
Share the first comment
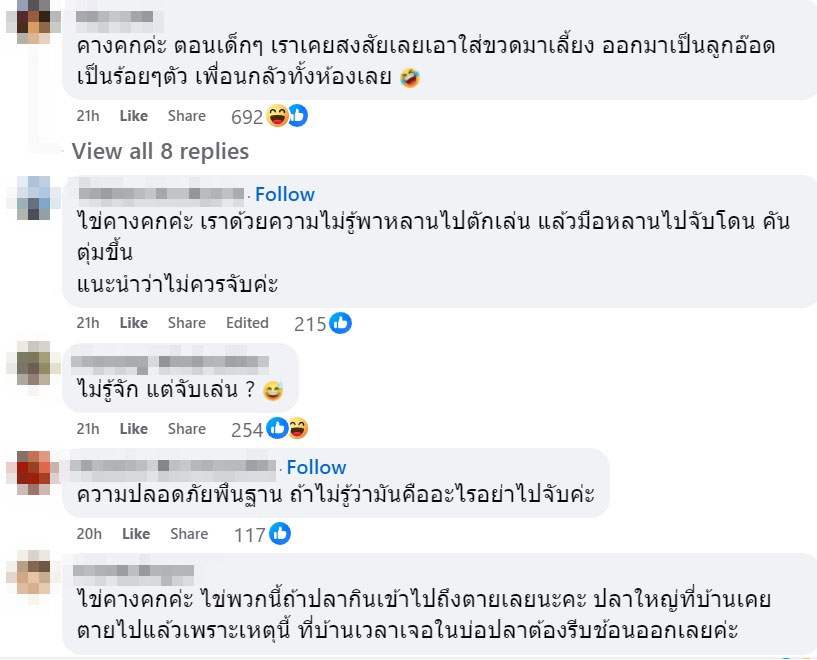pyautogui.click(x=187, y=116)
